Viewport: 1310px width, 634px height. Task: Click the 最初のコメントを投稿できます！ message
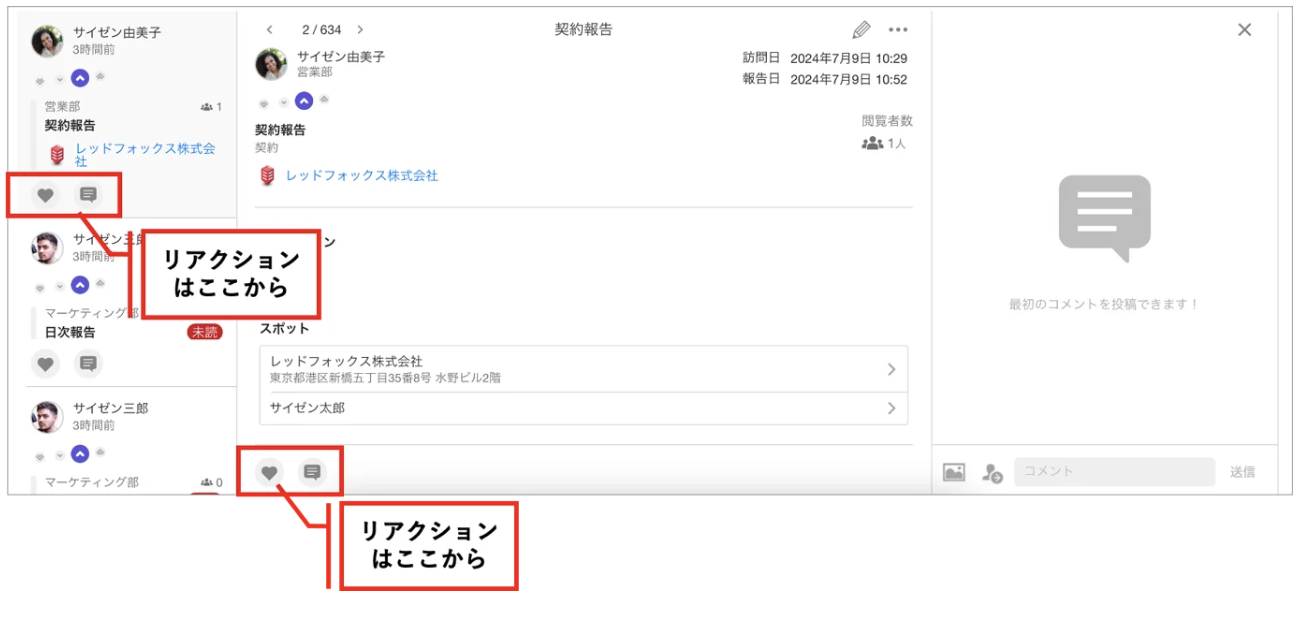[1104, 304]
